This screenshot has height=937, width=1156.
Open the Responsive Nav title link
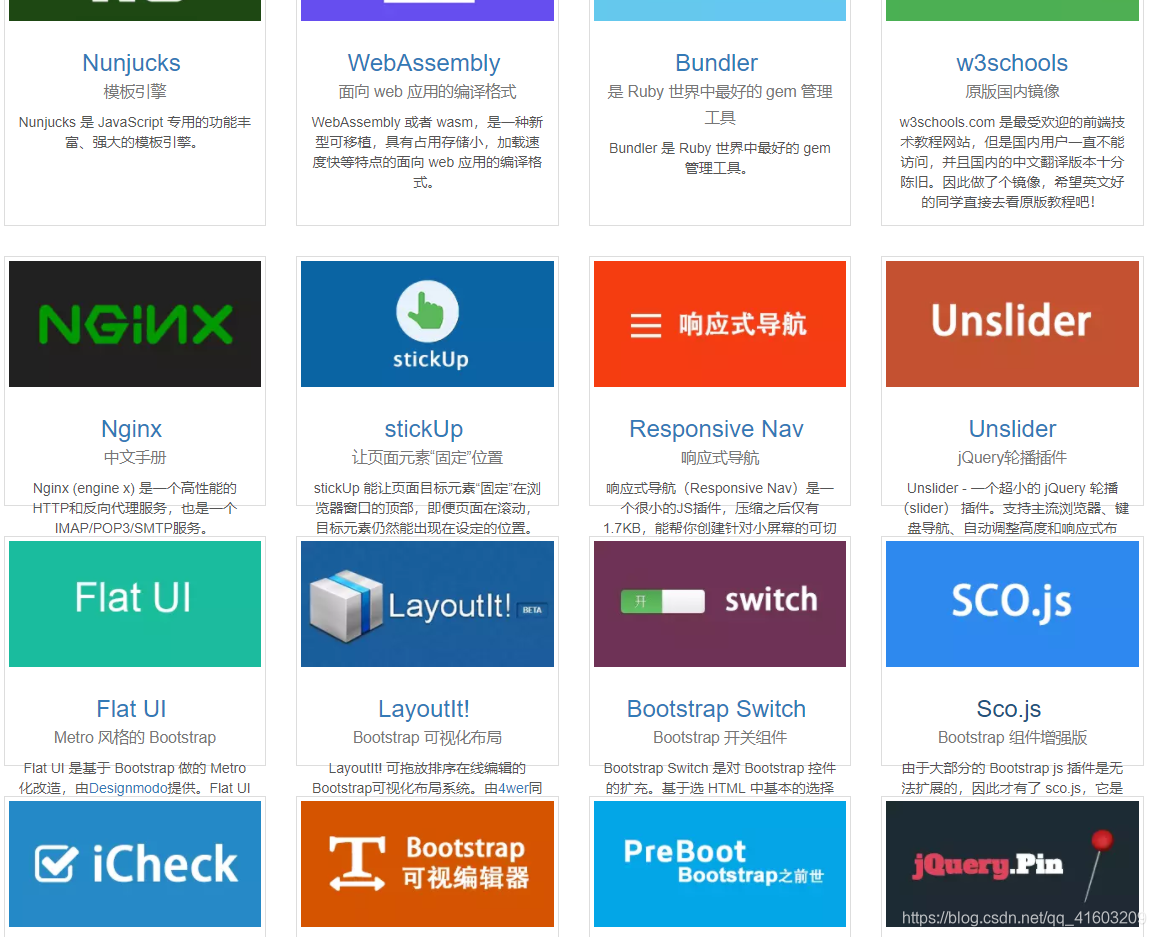click(717, 428)
